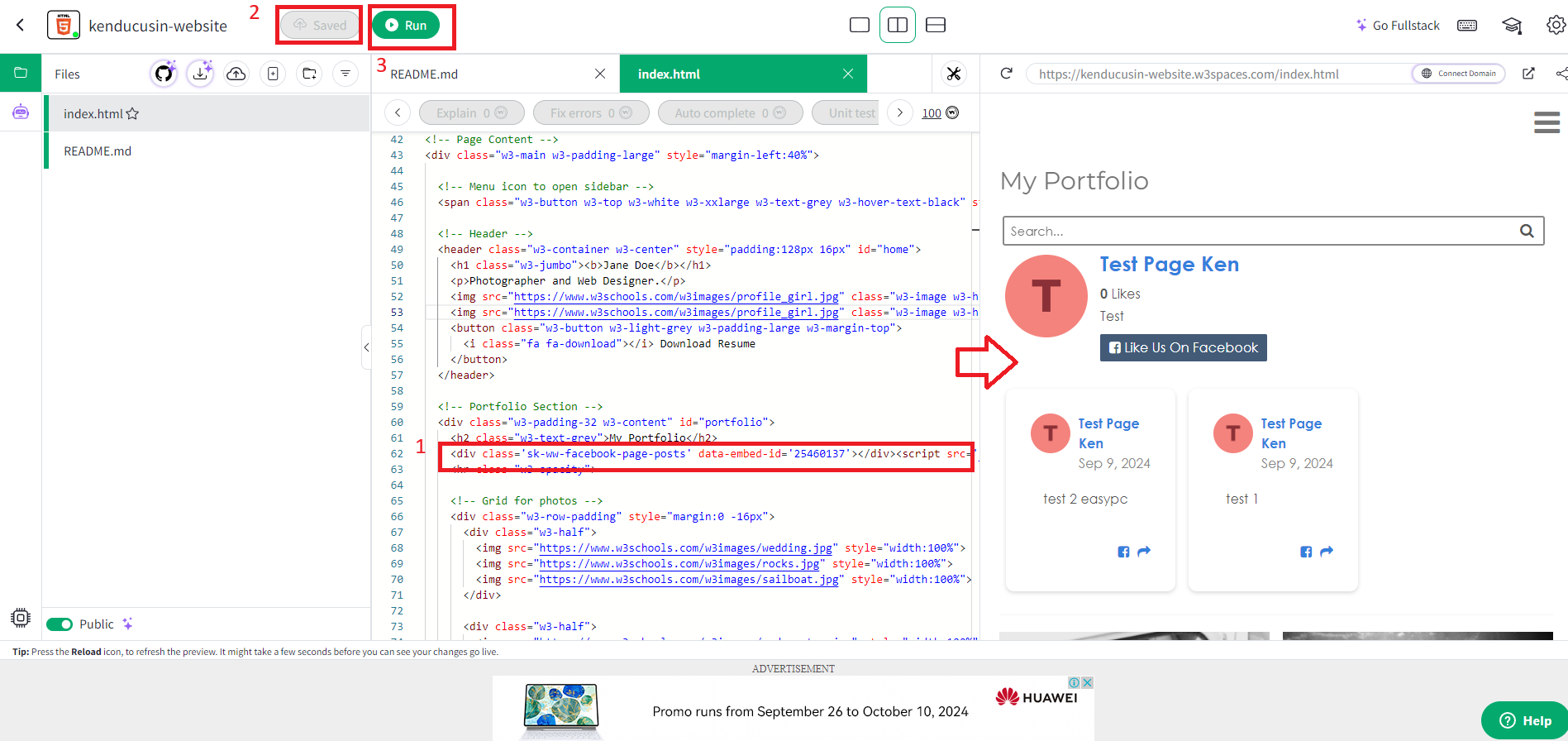Click the cloud upload icon
The height and width of the screenshot is (741, 1568).
236,74
